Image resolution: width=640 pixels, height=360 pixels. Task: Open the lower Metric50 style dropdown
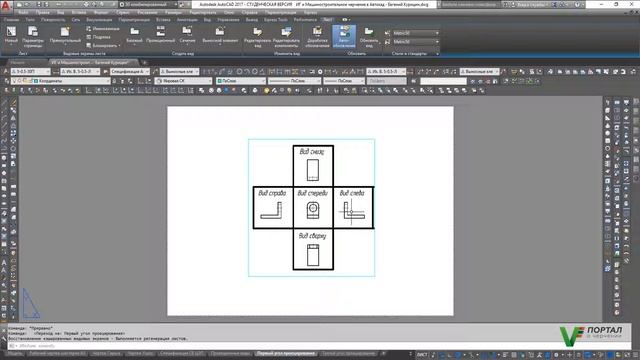coord(416,42)
